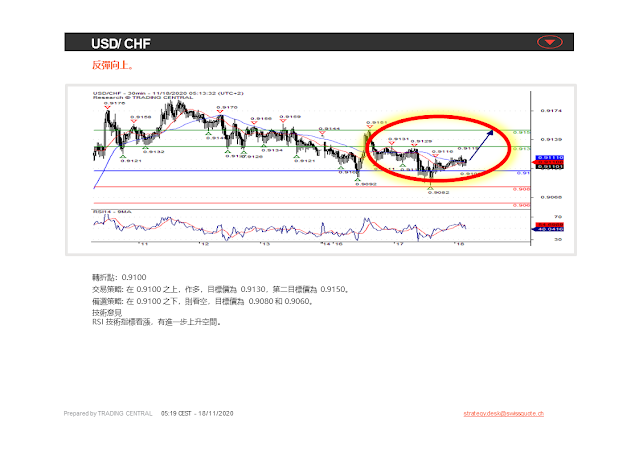
Task: Click the 技術意見 heading
Action: (106, 313)
